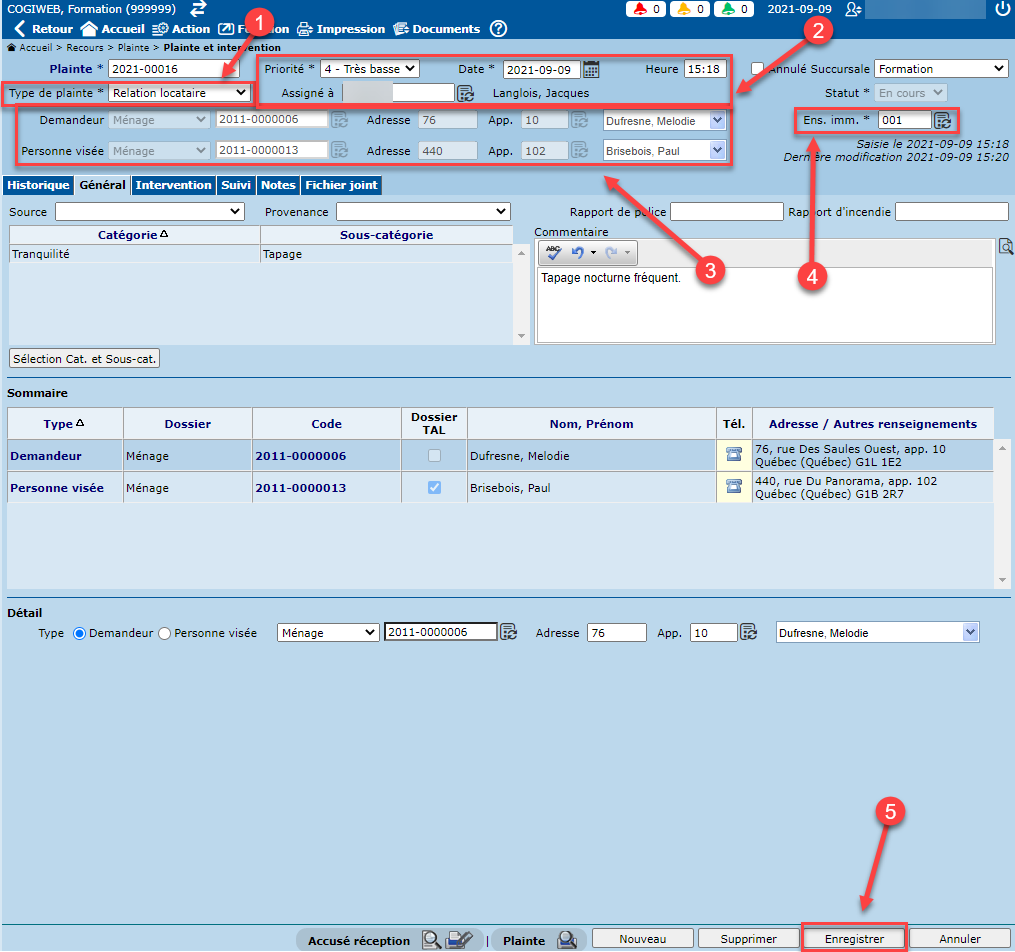Switch to the Intervention tab
The width and height of the screenshot is (1015, 952).
[173, 185]
